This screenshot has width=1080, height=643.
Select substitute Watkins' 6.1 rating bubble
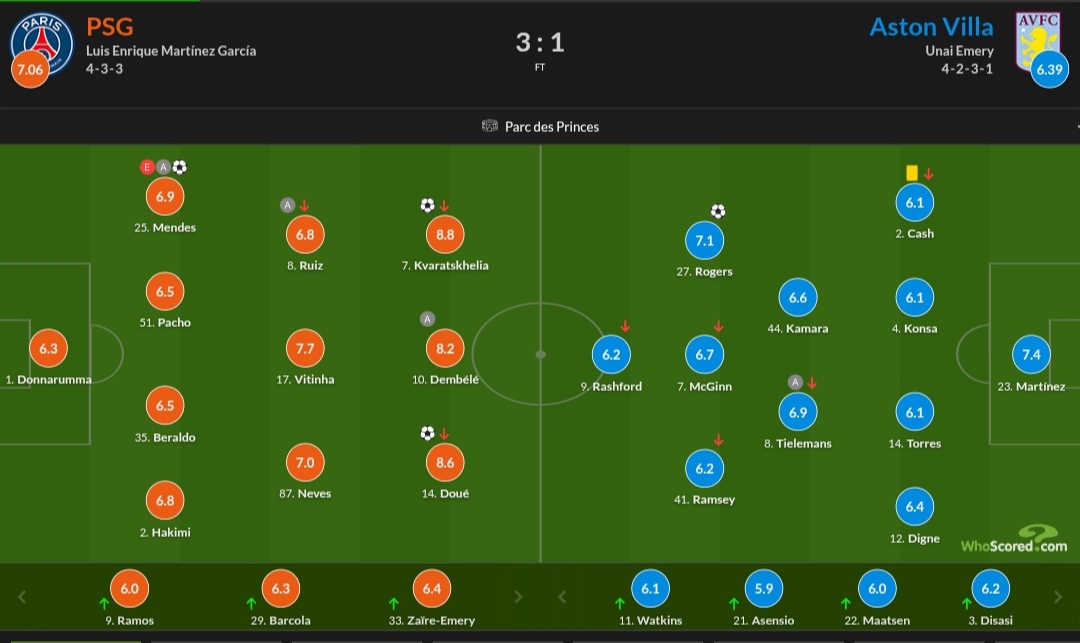pos(650,589)
